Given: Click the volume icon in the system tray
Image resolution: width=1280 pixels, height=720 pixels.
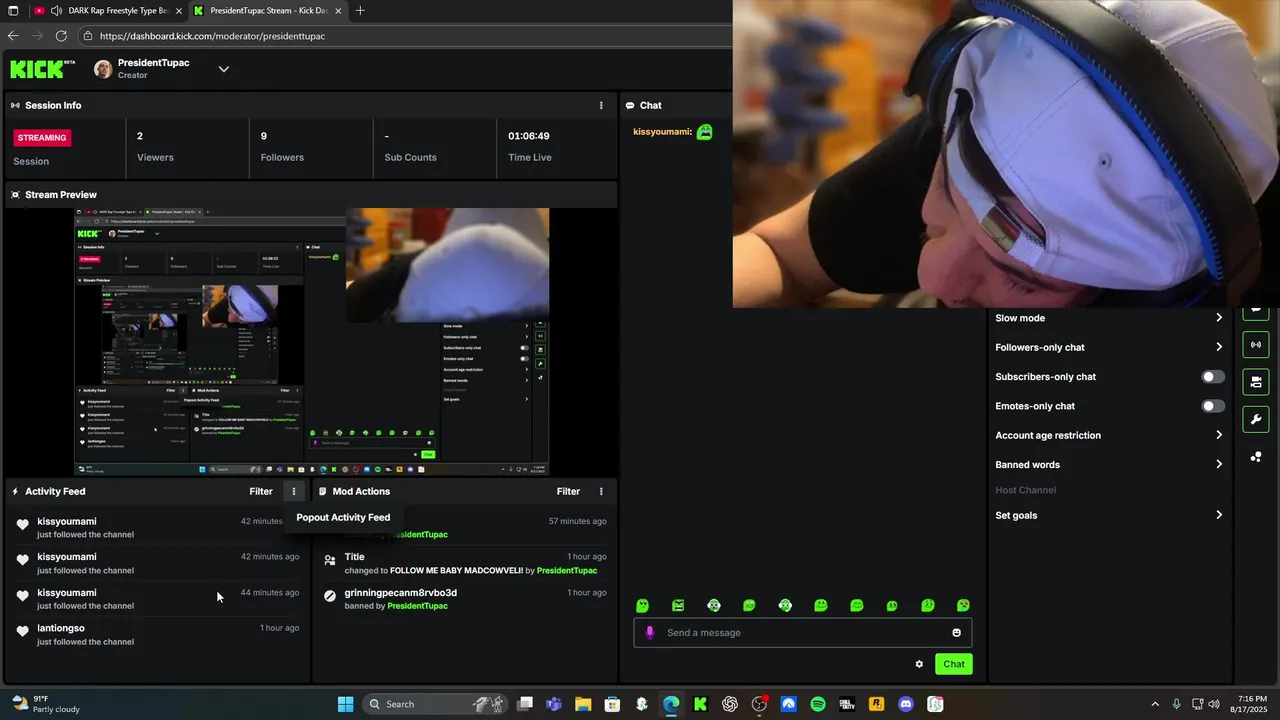Looking at the screenshot, I should pyautogui.click(x=1215, y=704).
